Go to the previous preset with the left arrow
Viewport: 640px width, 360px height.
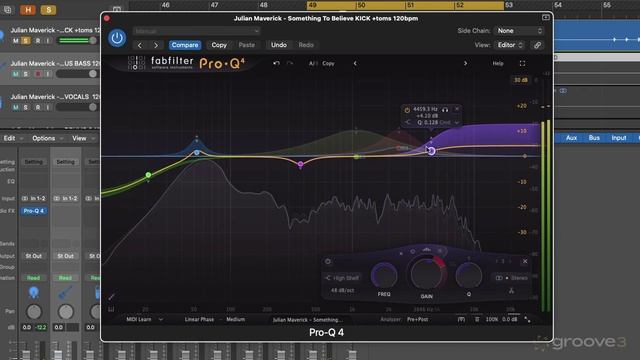(x=140, y=45)
